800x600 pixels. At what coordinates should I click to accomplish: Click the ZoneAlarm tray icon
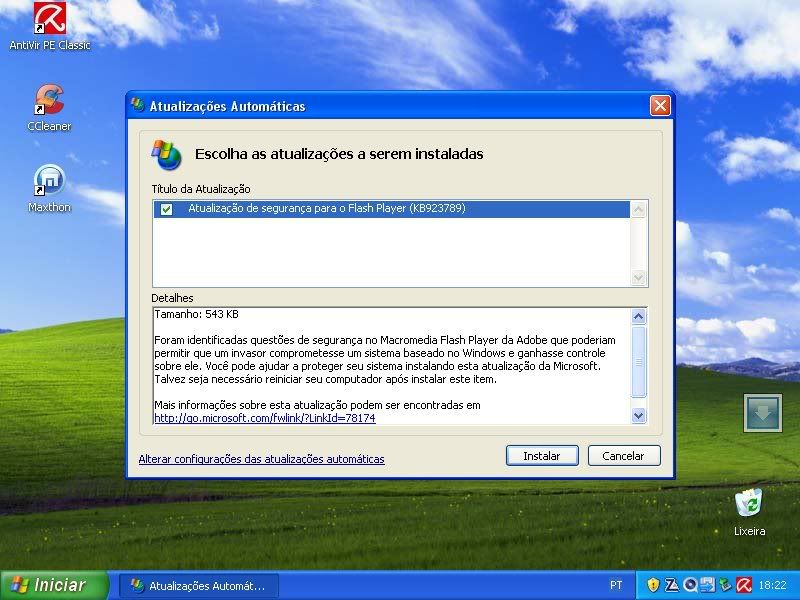[672, 585]
